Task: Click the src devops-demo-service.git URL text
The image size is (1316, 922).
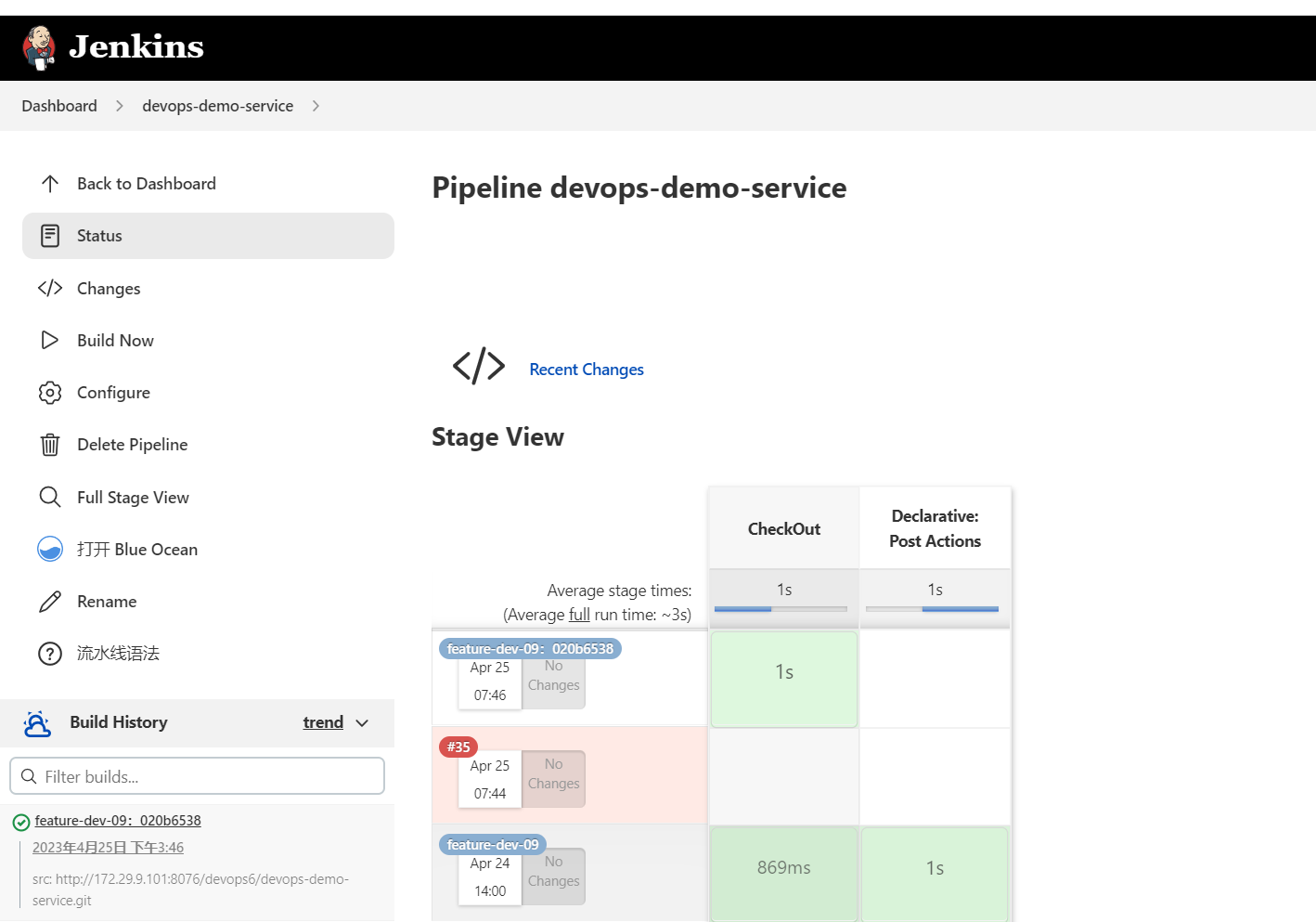Action: pos(191,890)
